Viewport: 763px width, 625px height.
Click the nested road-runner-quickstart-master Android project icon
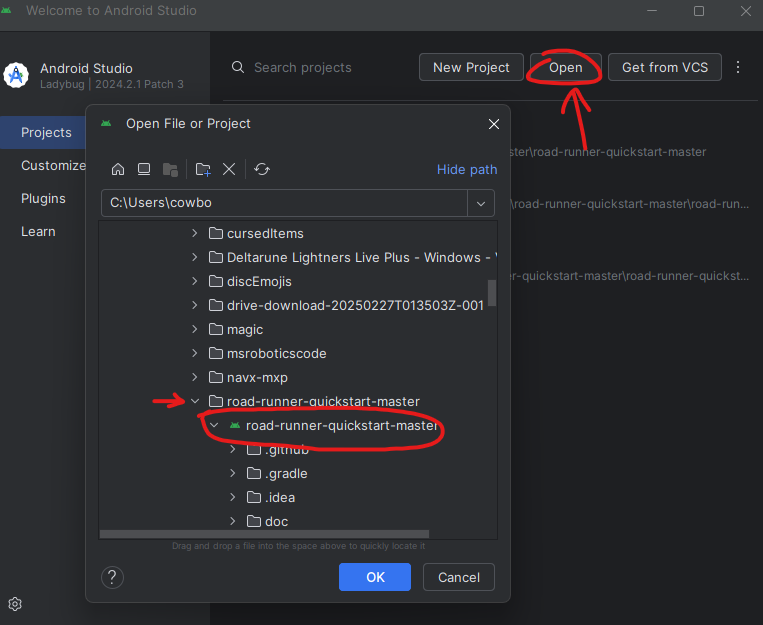click(x=235, y=425)
